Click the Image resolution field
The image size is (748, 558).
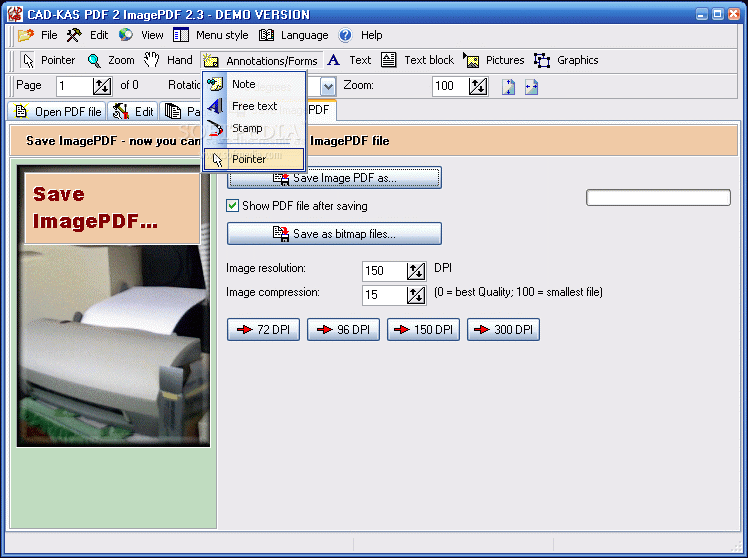click(x=384, y=271)
